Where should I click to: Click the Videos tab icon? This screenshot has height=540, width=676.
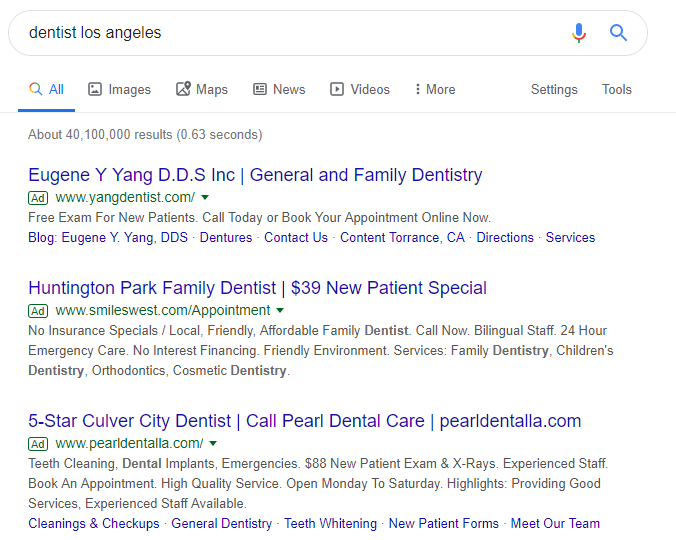(x=337, y=89)
